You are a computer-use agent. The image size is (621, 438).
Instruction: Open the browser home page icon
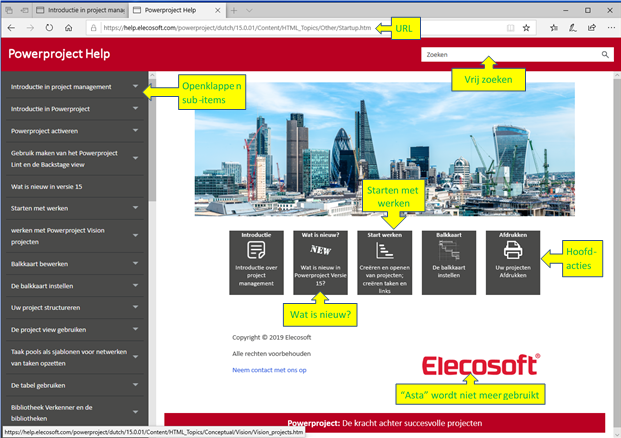pos(69,28)
